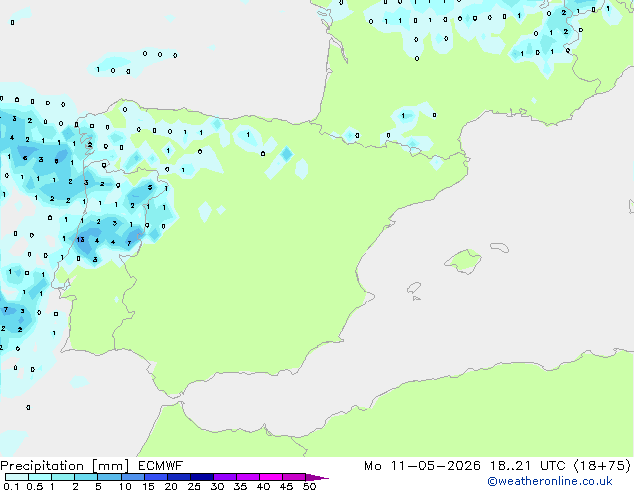Image resolution: width=634 pixels, height=490 pixels.
Task: Click the 0.5–1 mm legend color box
Action: pos(40,477)
